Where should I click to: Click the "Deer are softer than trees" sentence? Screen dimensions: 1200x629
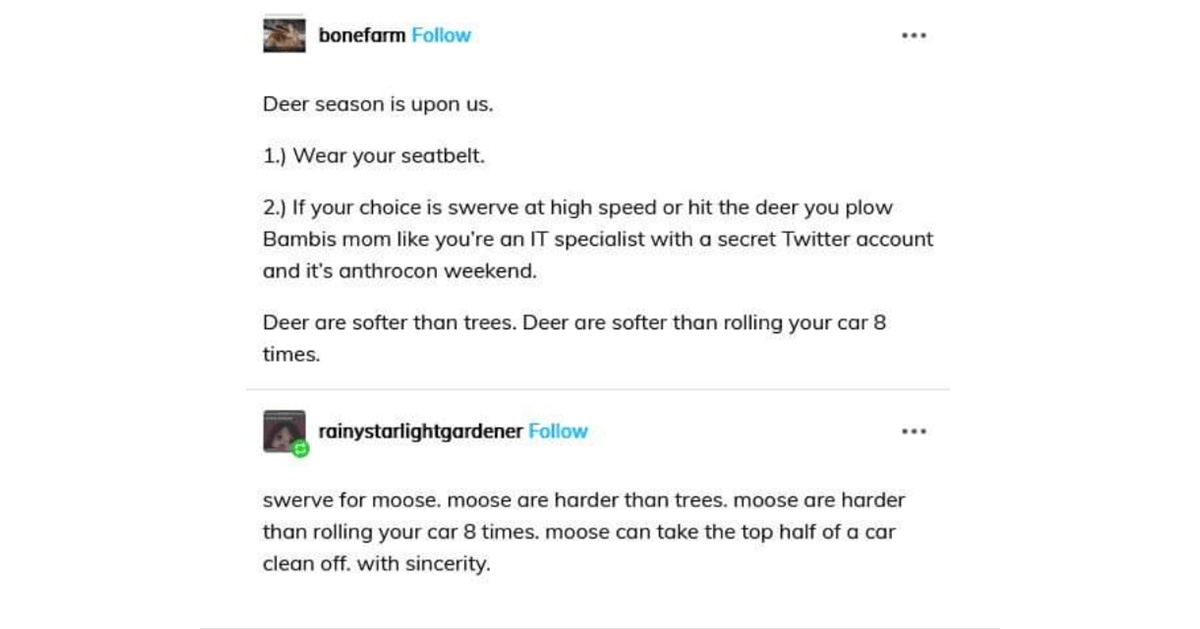(x=390, y=324)
